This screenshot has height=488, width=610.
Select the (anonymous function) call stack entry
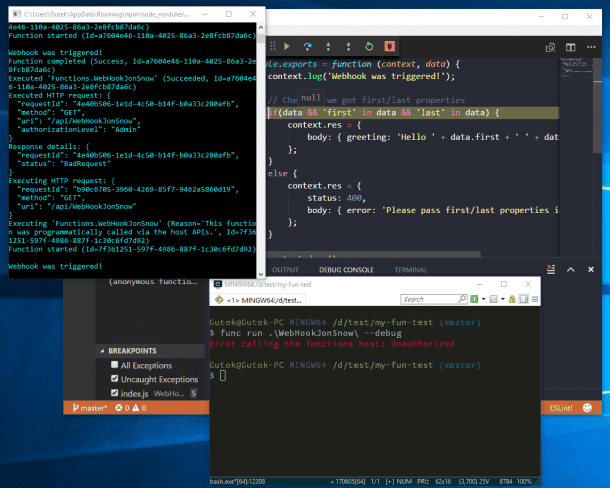[152, 281]
